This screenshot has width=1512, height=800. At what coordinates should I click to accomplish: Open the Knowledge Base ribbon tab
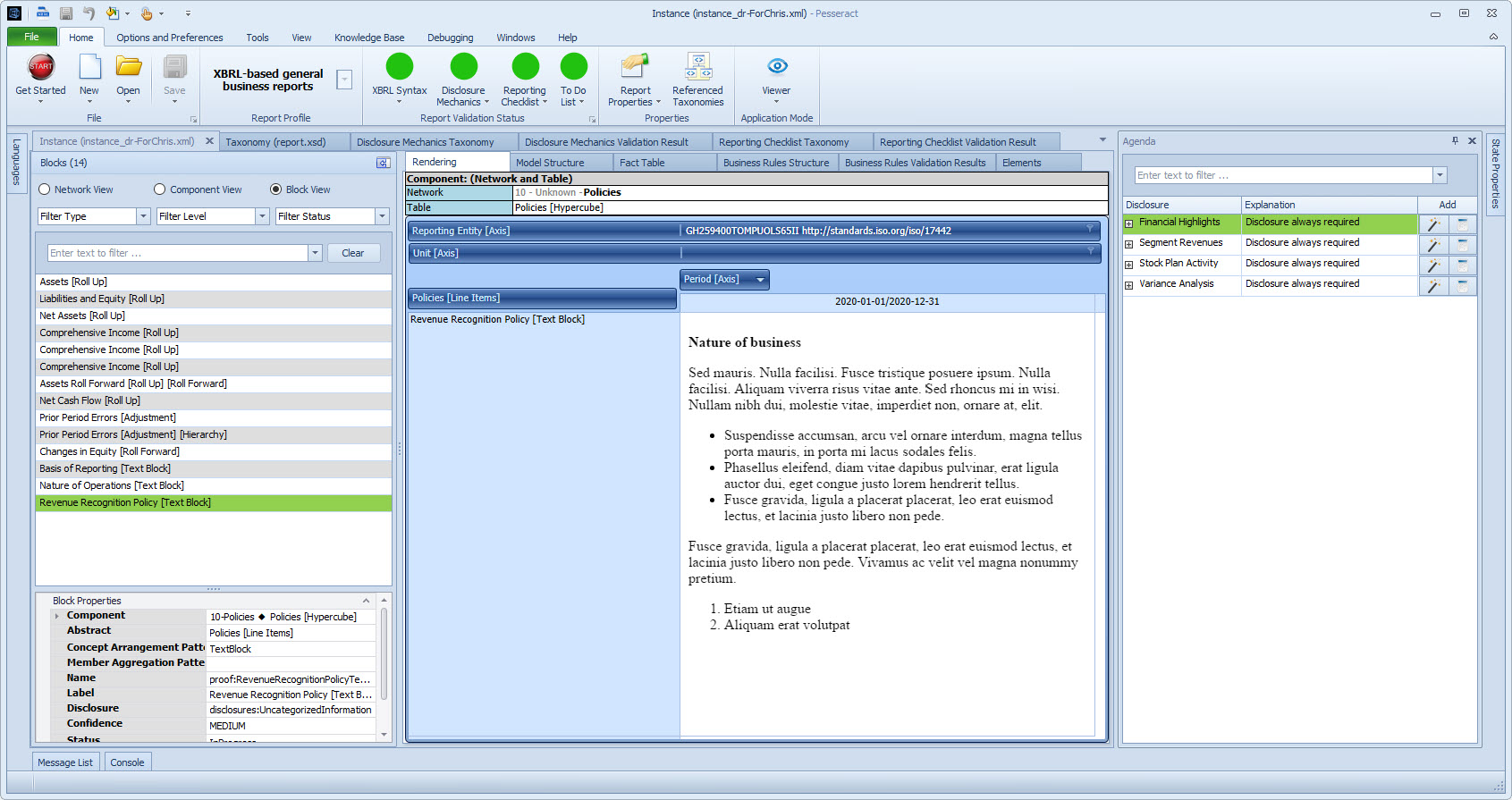click(369, 38)
